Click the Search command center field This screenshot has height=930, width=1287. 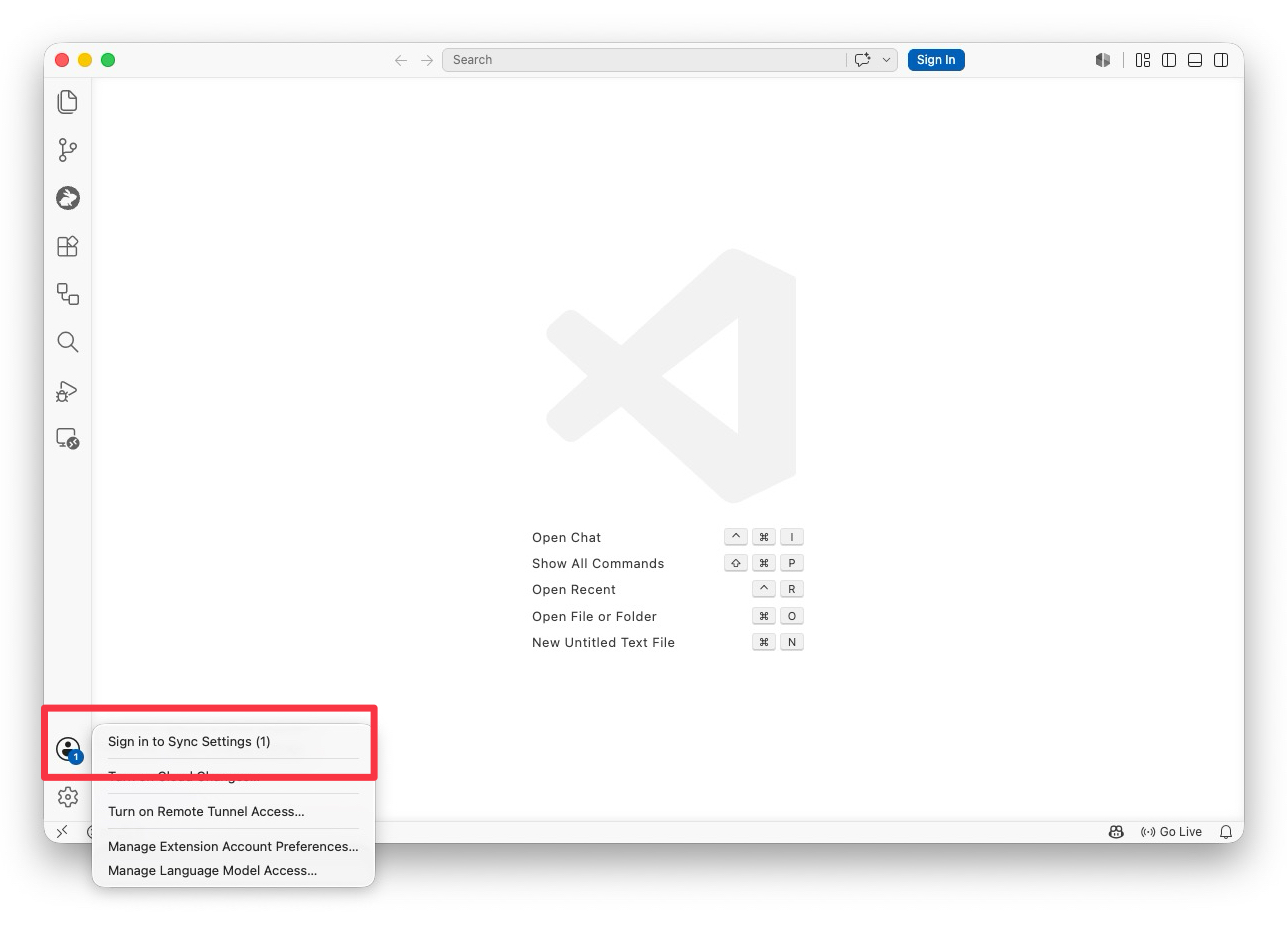[x=644, y=60]
